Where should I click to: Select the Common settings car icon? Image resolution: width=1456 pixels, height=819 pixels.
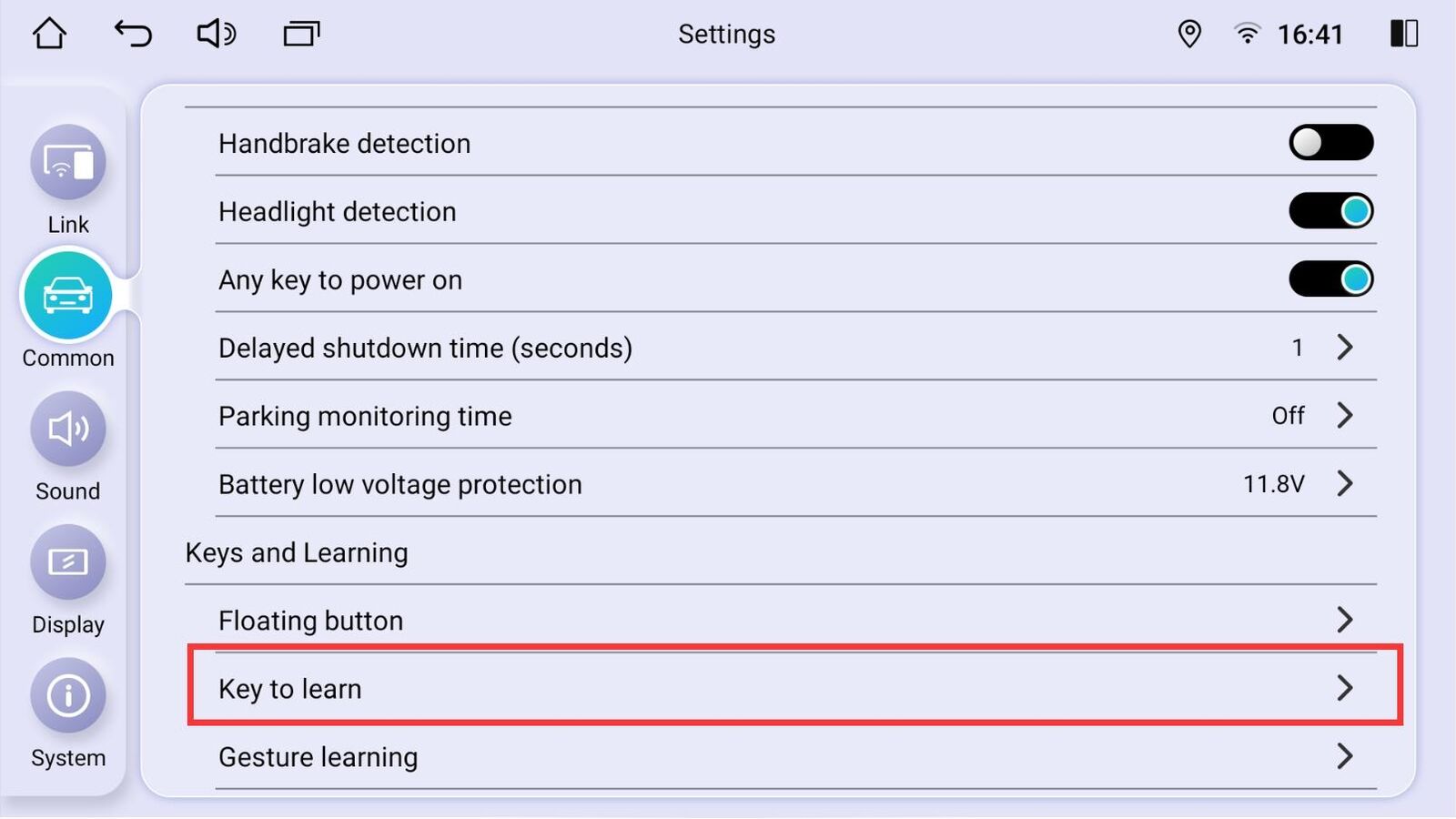[67, 295]
